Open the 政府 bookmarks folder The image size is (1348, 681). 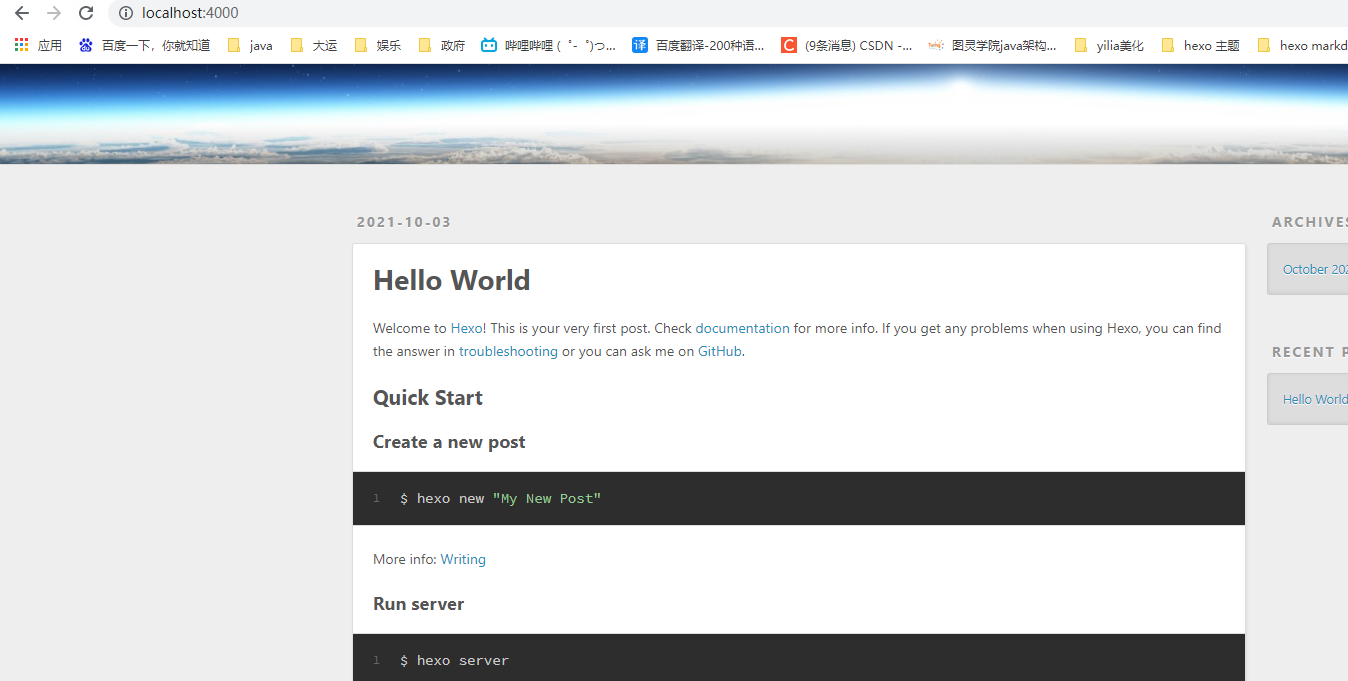tap(441, 45)
